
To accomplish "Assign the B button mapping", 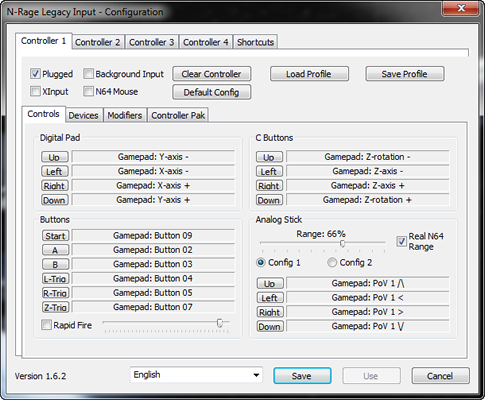I will (x=56, y=264).
